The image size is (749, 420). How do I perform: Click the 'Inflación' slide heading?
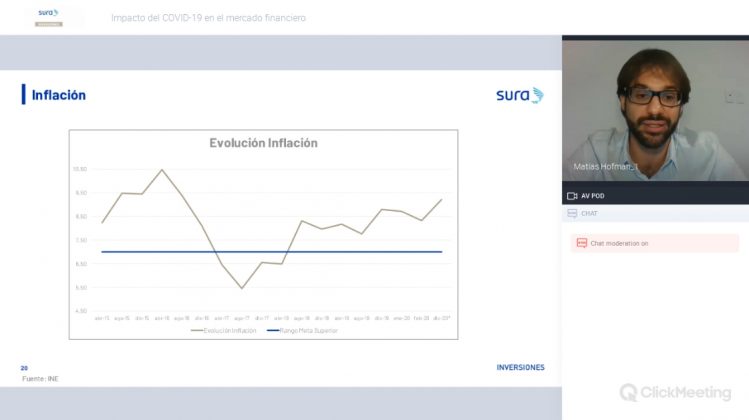click(58, 95)
